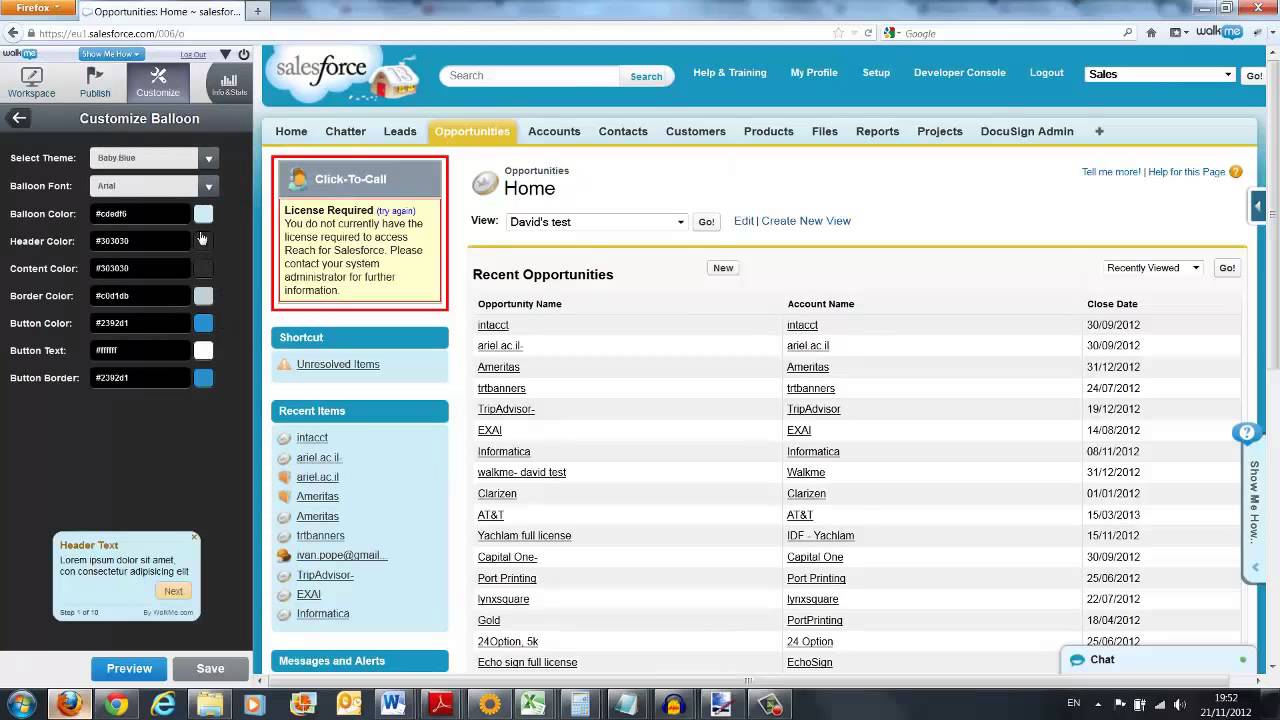Select the Customize wrench tab
This screenshot has height=720, width=1280.
(x=158, y=82)
